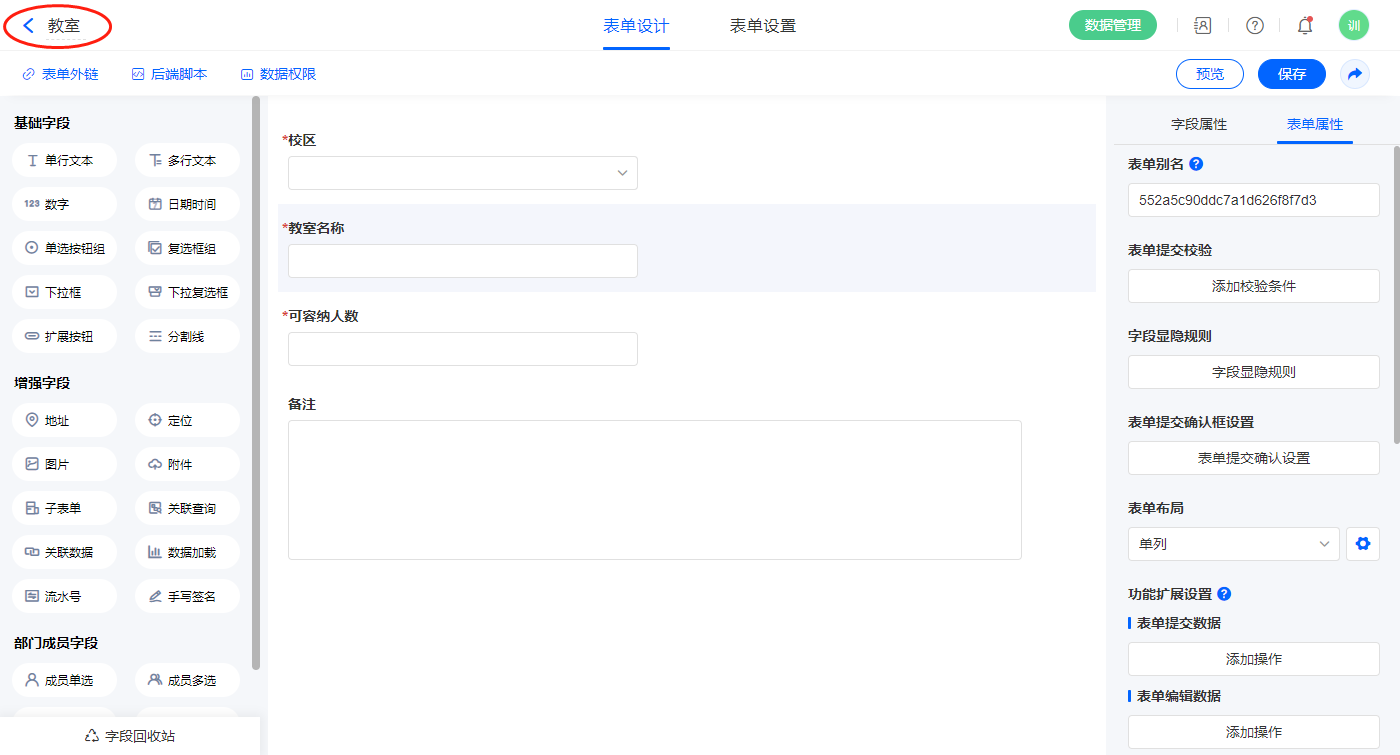Click the user avatar icon
1400x755 pixels.
coord(1353,26)
